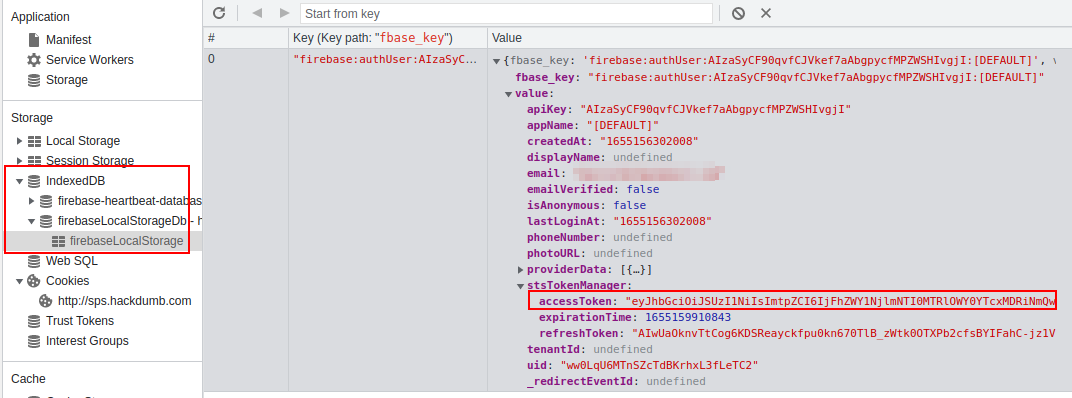Select Local Storage item
1072x398 pixels.
(83, 141)
